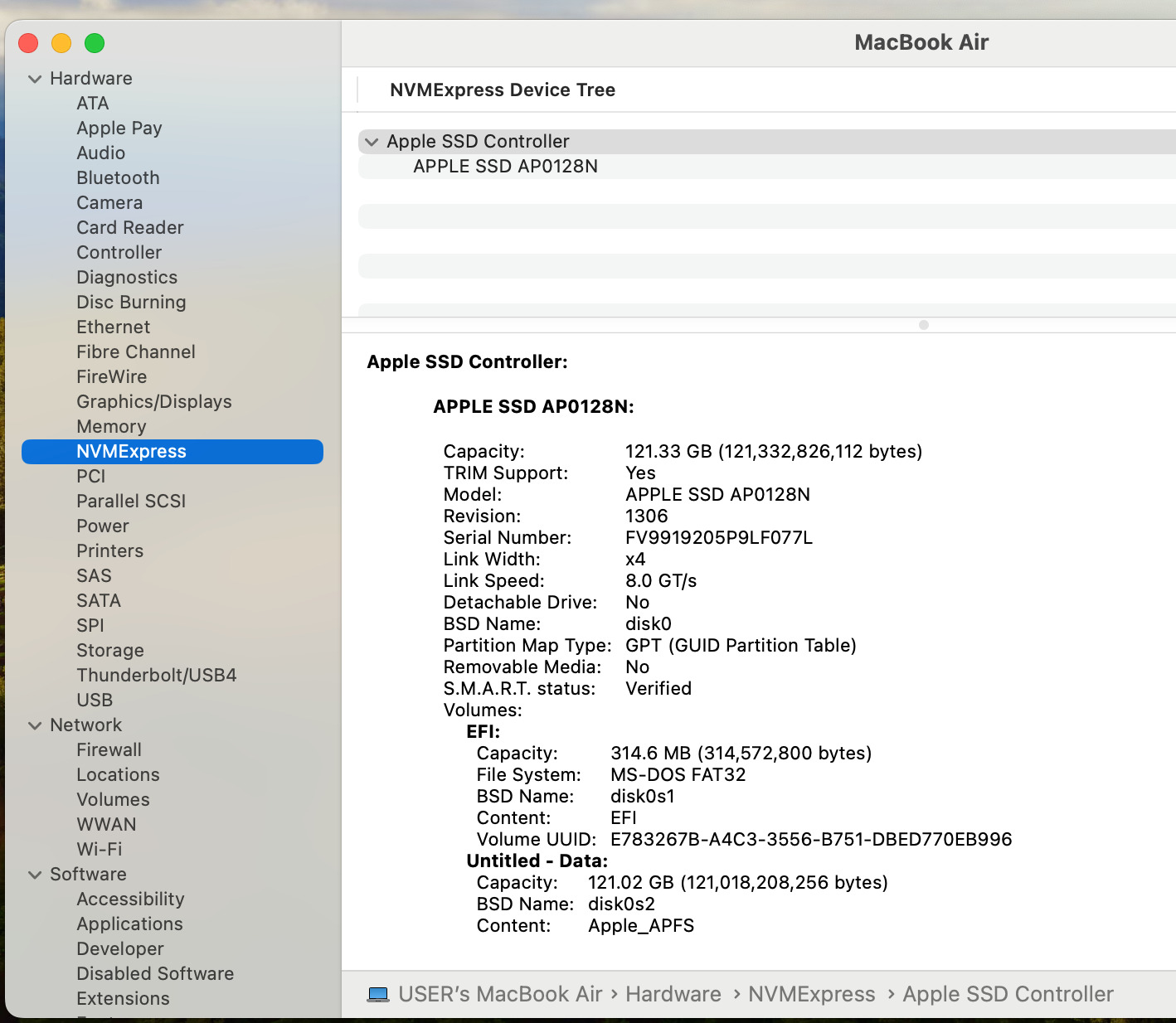Open Applications under Software
Screen dimensions: 1176x1023
click(x=129, y=924)
